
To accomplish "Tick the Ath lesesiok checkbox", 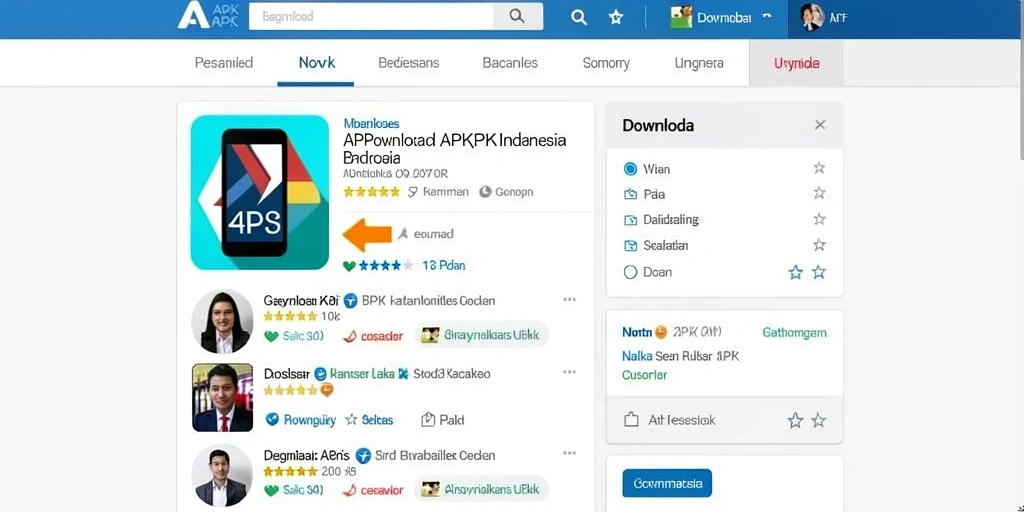I will 631,420.
